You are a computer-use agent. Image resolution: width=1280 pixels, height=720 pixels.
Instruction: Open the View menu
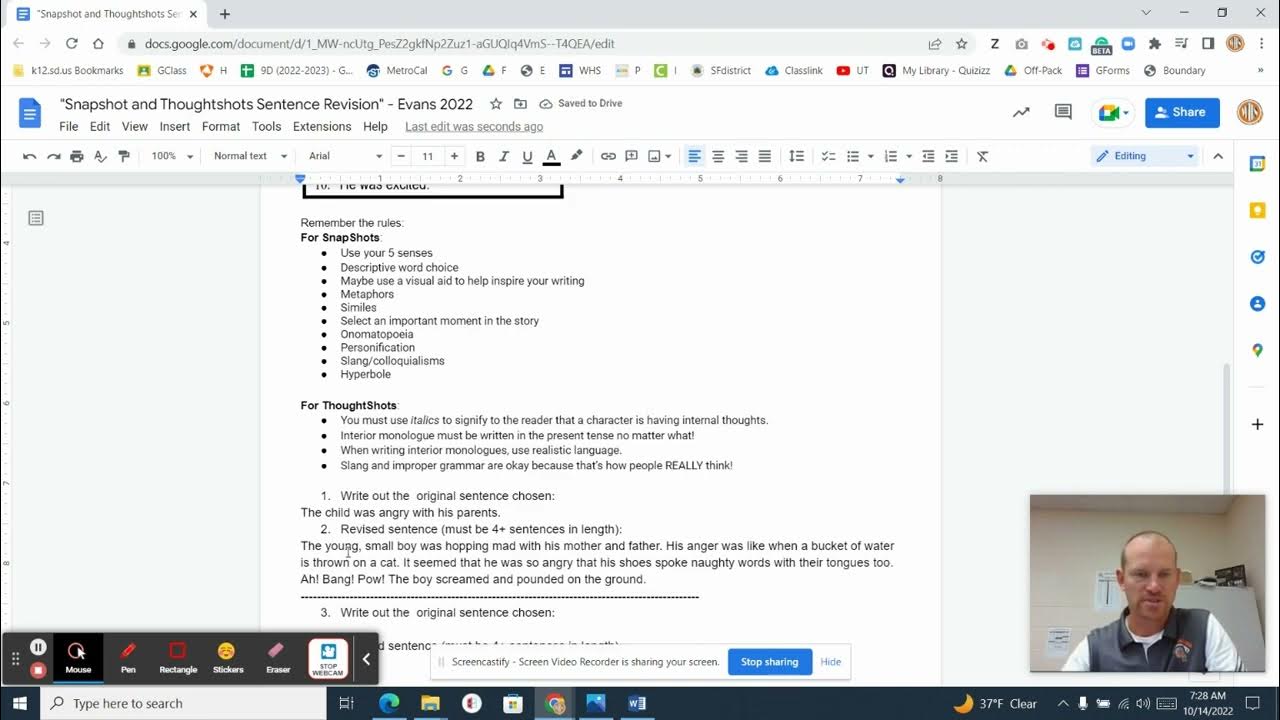tap(135, 127)
